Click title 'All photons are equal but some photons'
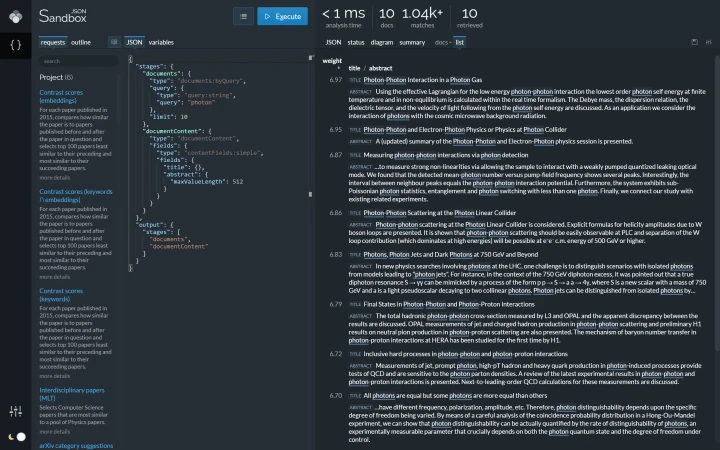The width and height of the screenshot is (720, 450). (455, 396)
